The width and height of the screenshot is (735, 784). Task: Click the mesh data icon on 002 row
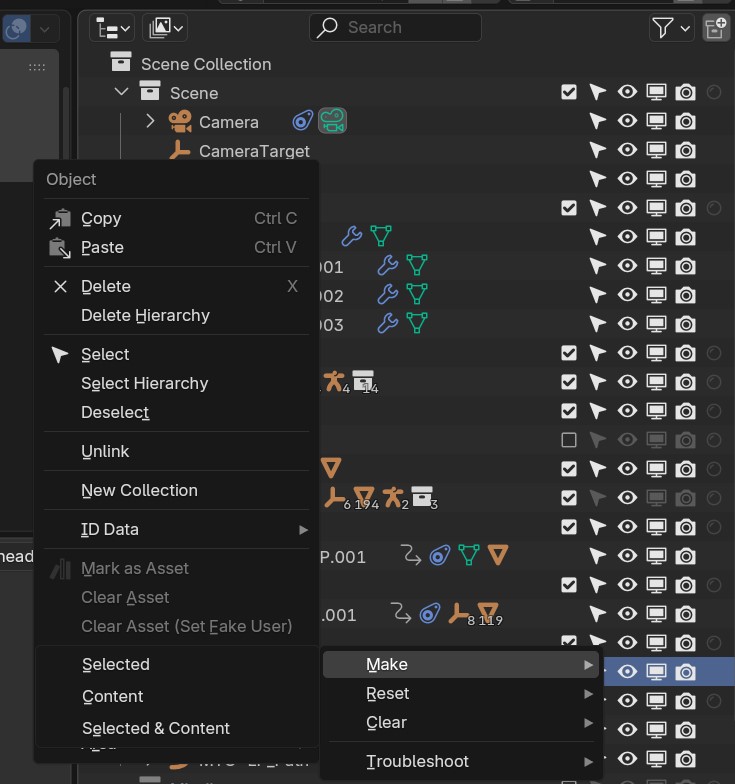416,294
